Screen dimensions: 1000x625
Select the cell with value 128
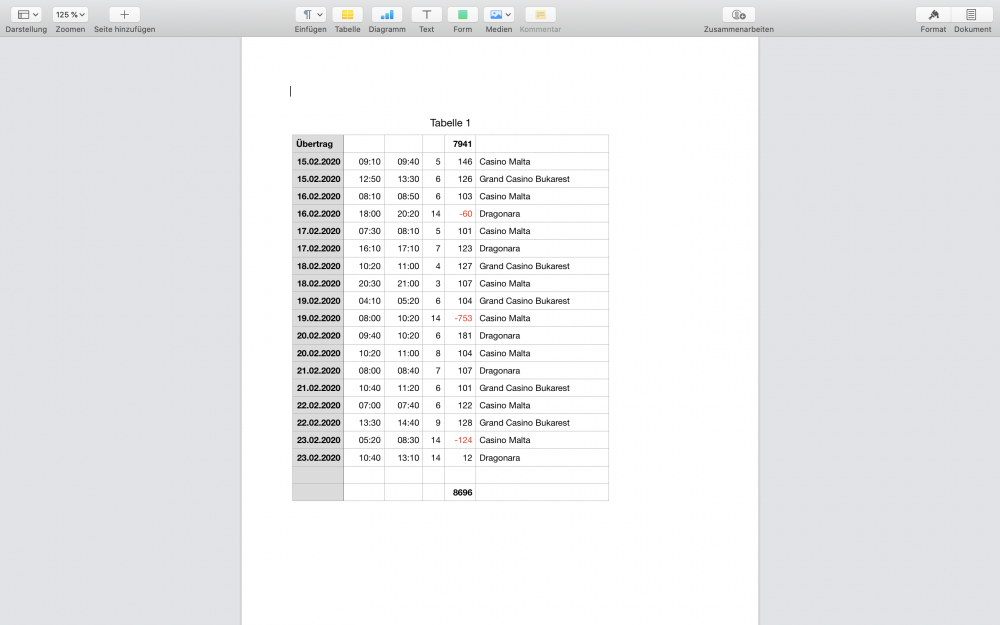tap(460, 423)
